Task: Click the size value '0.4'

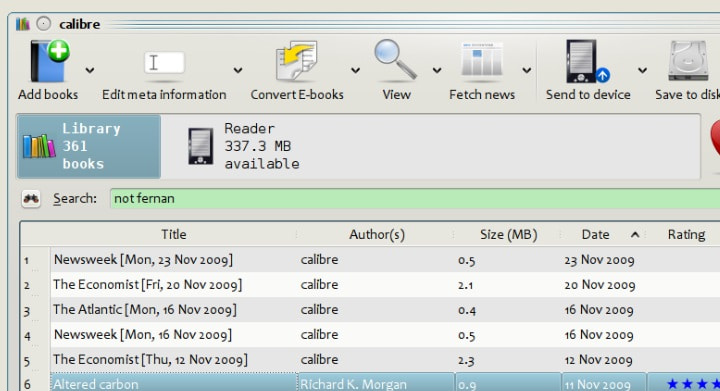Action: [x=467, y=311]
